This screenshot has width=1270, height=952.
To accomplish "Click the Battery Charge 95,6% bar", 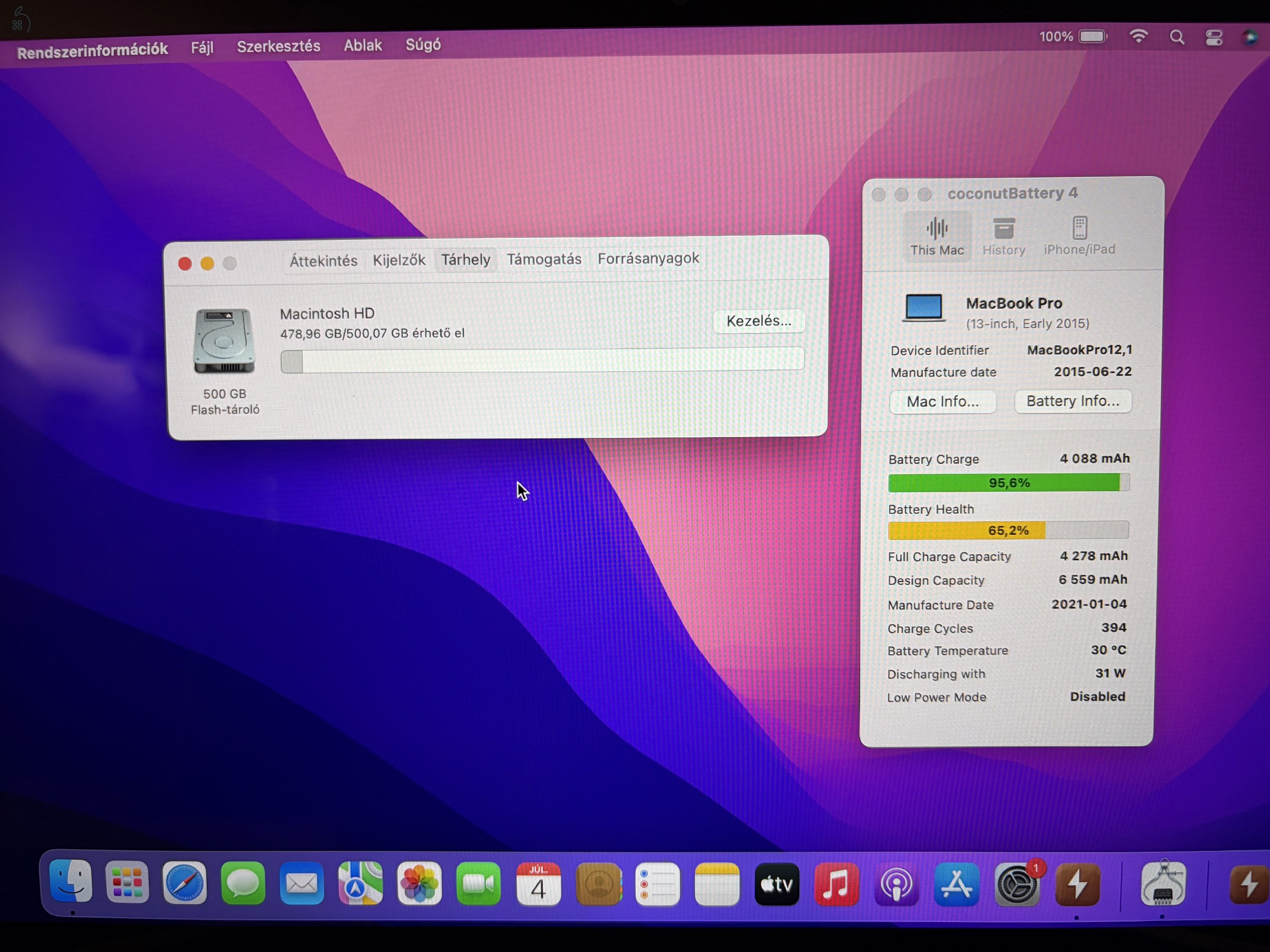I will click(x=1009, y=482).
